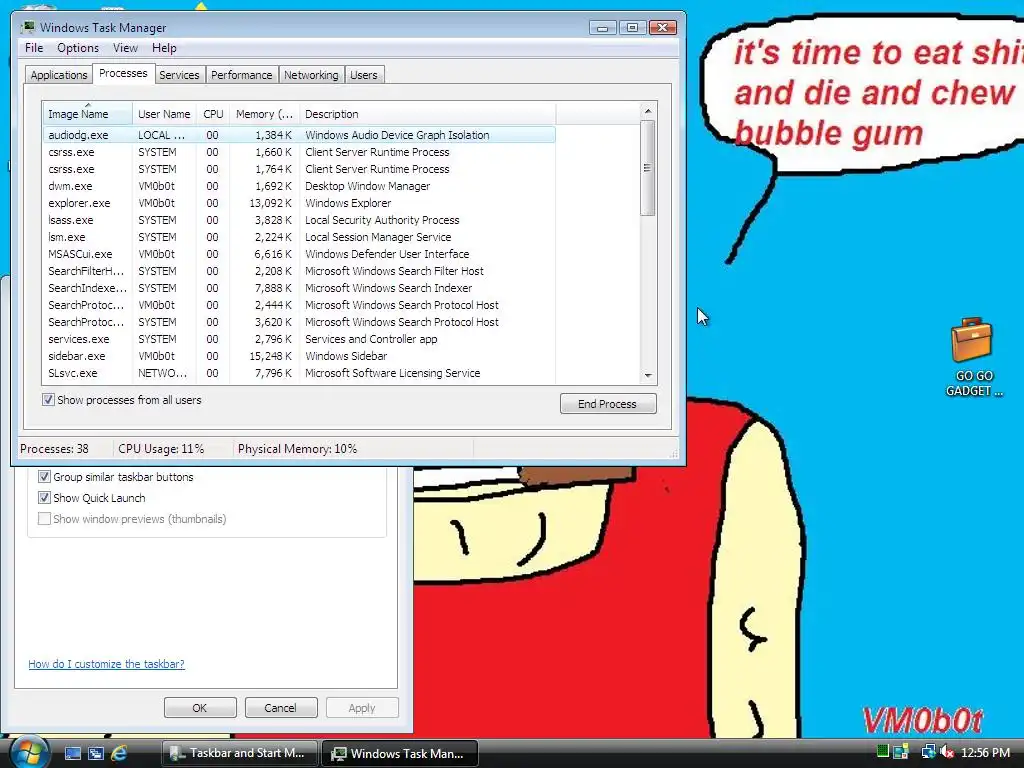Click the process list scroll down arrow
1024x768 pixels.
click(x=648, y=376)
